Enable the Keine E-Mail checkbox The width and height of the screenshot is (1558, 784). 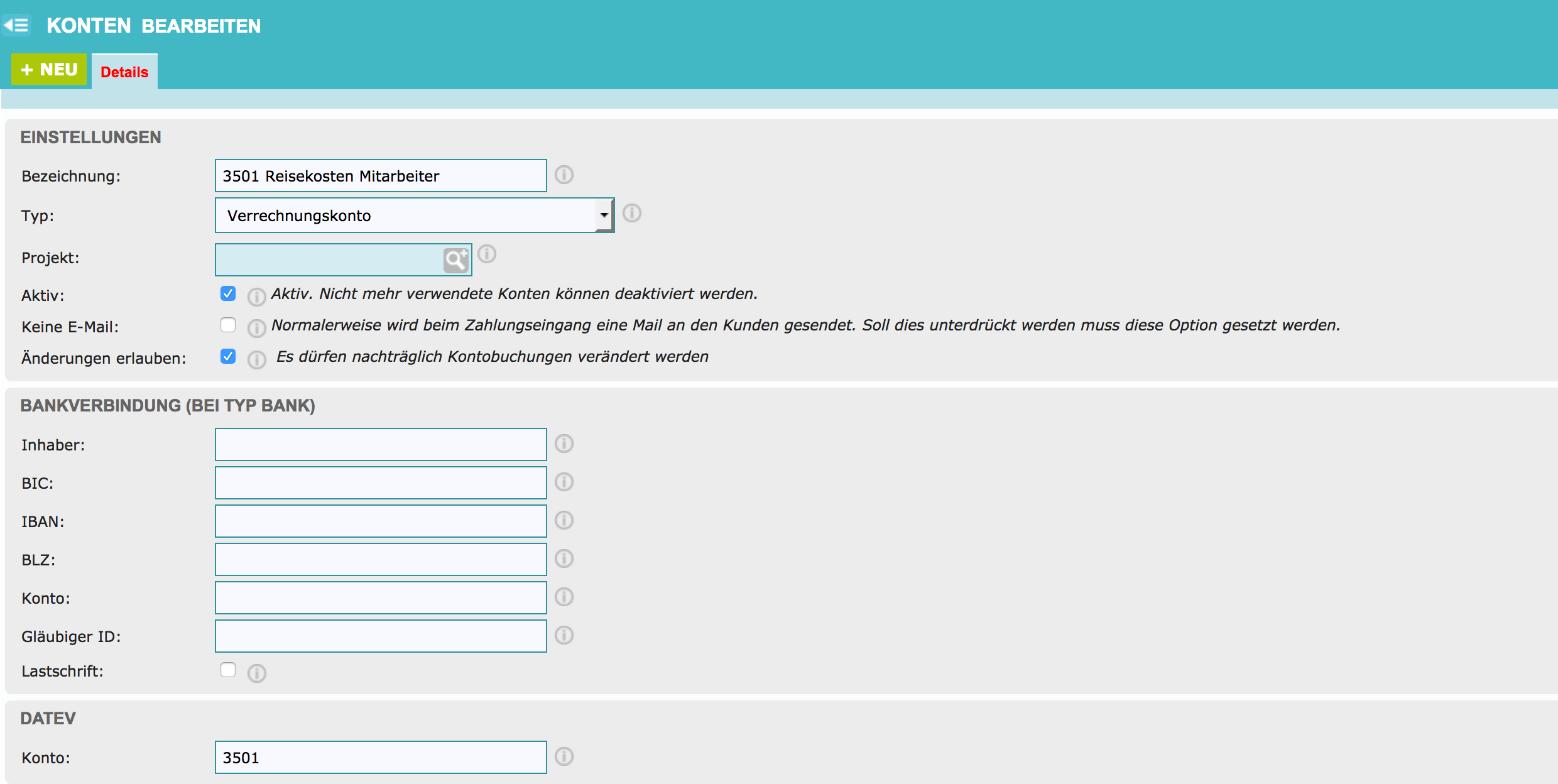point(228,325)
